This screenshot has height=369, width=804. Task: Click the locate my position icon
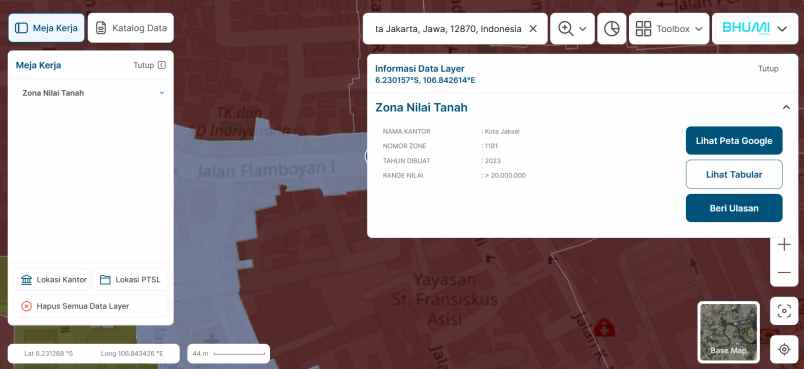784,349
